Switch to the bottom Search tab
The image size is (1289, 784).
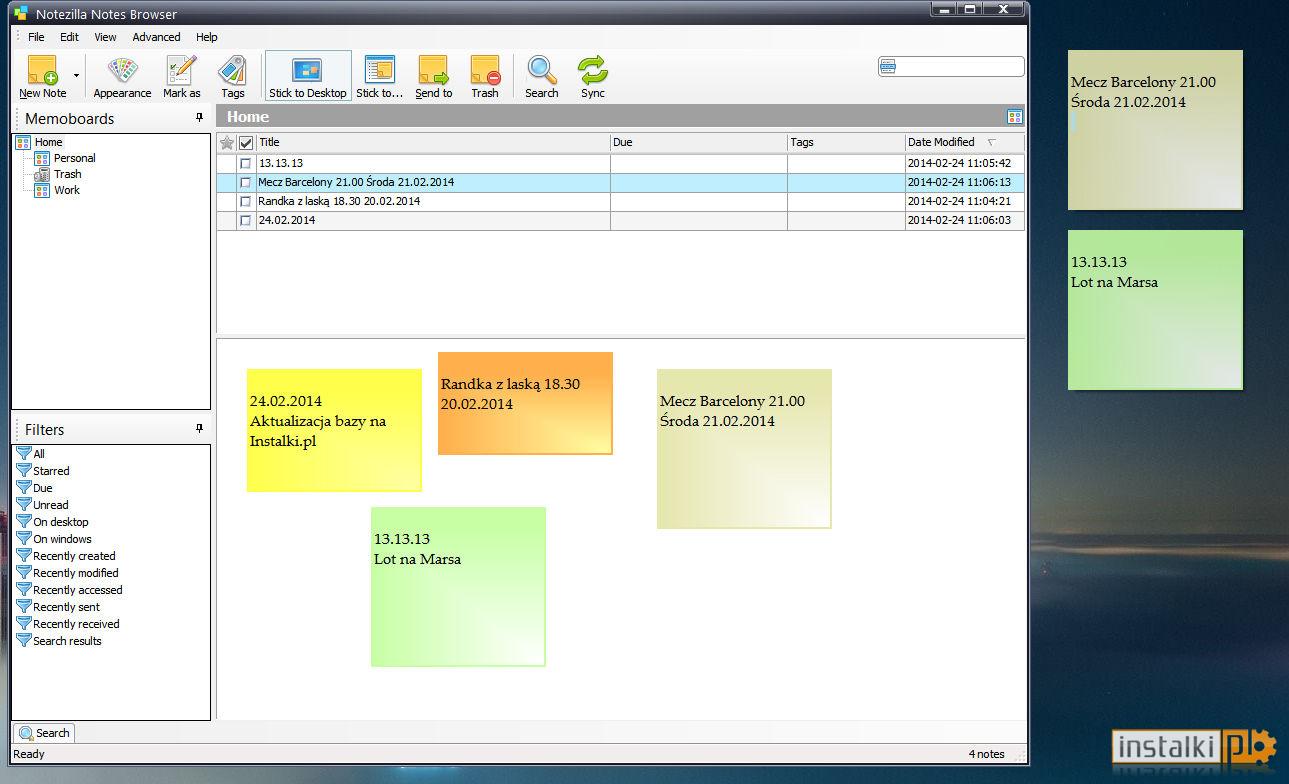tap(44, 733)
